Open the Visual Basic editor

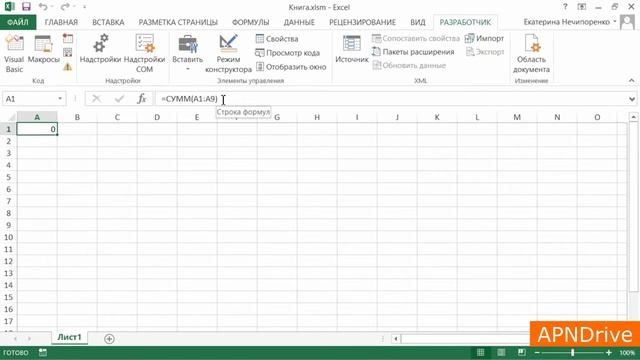click(14, 54)
